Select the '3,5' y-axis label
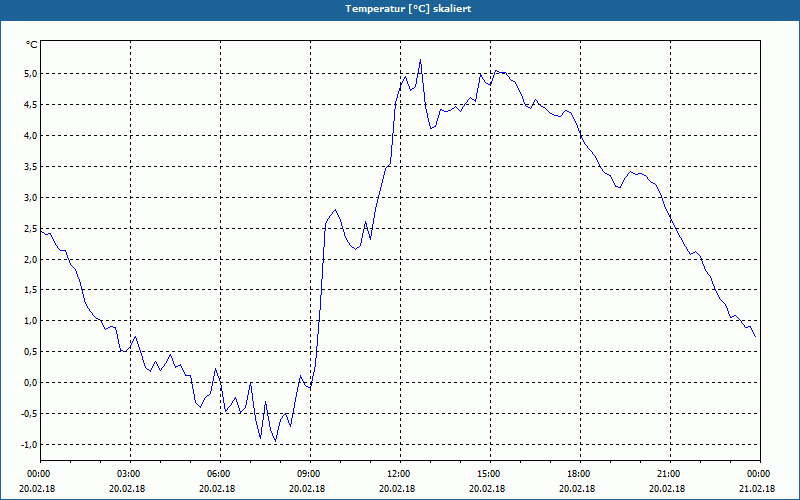The image size is (800, 500). (31, 166)
